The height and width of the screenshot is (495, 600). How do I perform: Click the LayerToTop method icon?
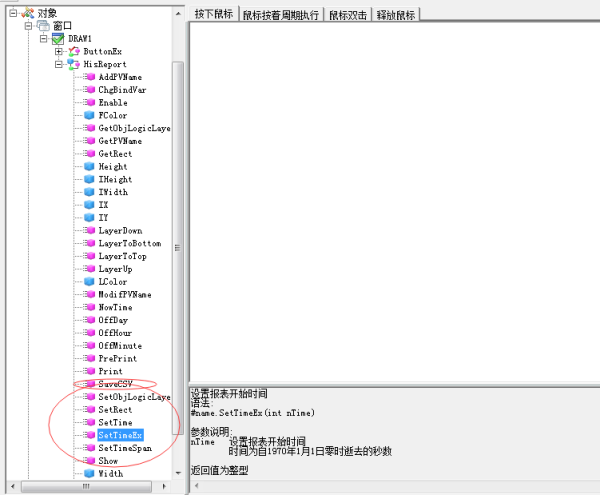tap(90, 256)
